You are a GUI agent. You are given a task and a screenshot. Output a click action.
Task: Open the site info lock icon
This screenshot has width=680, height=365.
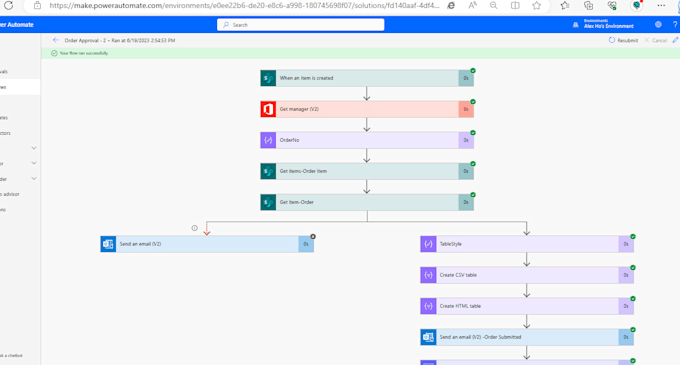coord(37,6)
